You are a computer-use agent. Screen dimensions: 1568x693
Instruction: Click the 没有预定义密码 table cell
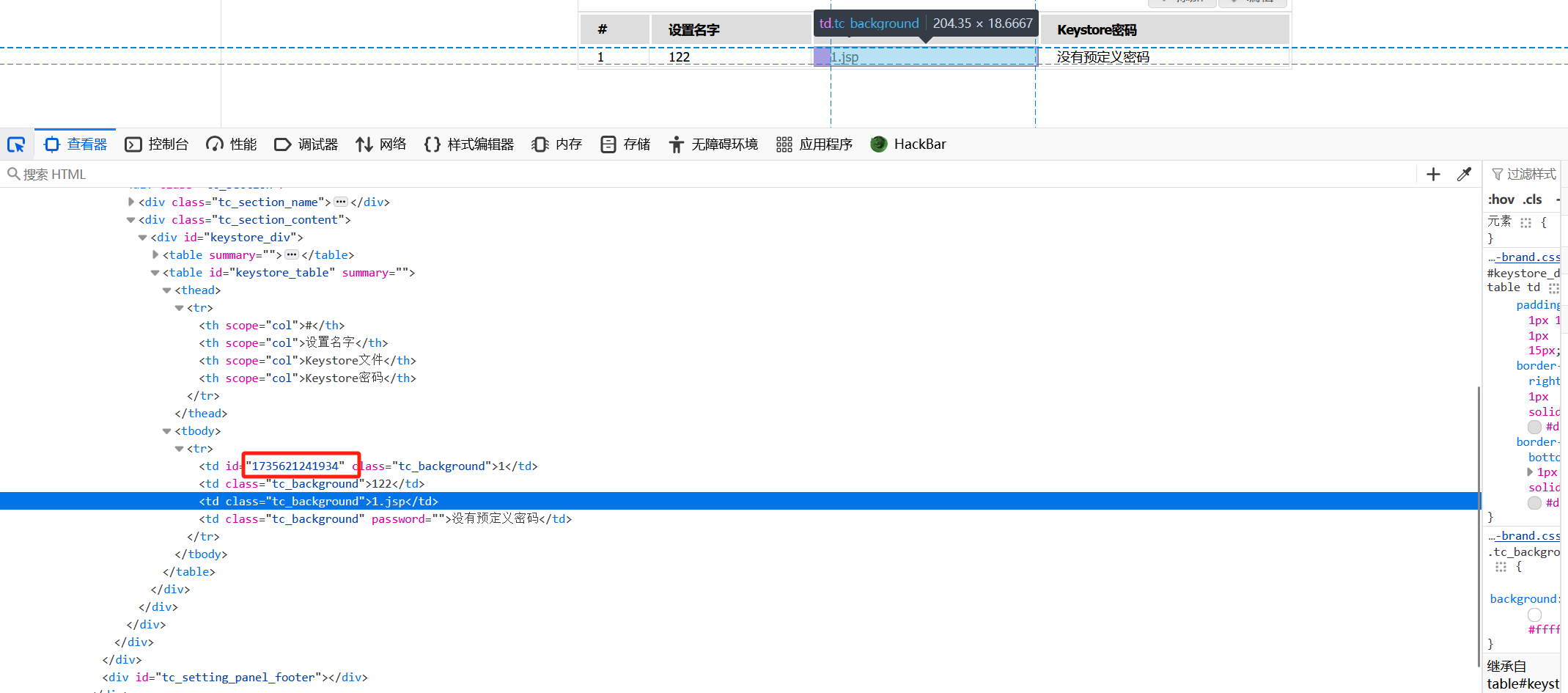point(1165,56)
